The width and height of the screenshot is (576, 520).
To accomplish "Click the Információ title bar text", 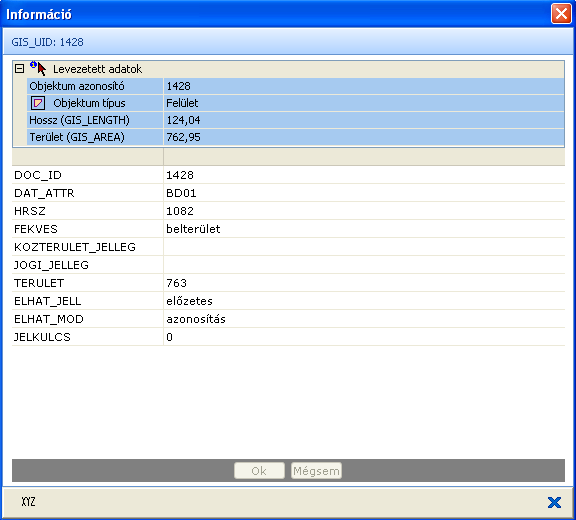I will coord(39,14).
